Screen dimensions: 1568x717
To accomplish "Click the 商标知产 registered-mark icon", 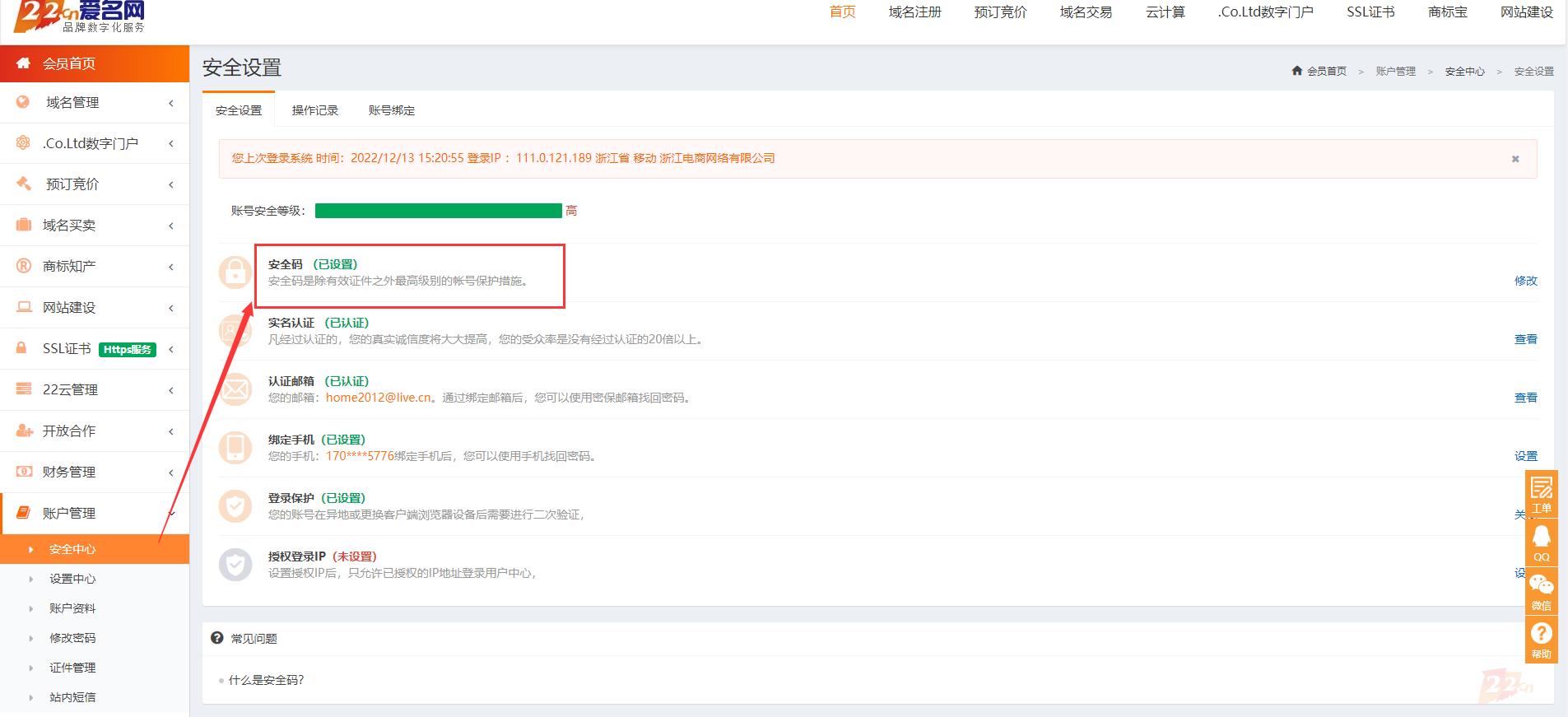I will click(24, 266).
